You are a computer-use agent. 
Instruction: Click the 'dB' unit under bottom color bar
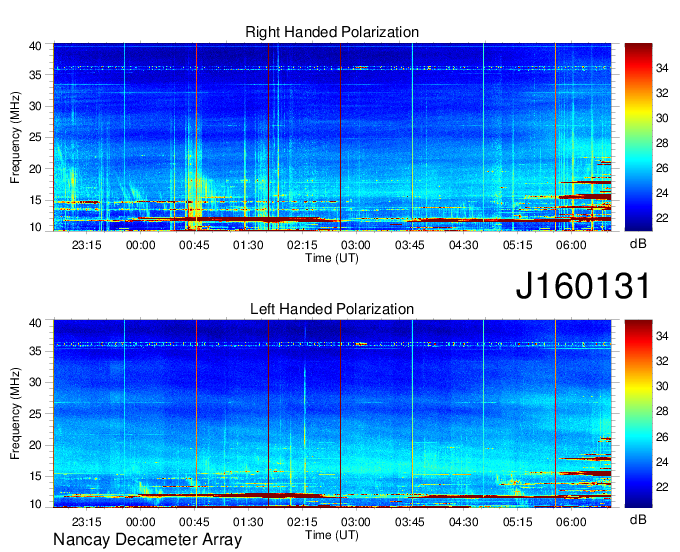click(x=638, y=520)
